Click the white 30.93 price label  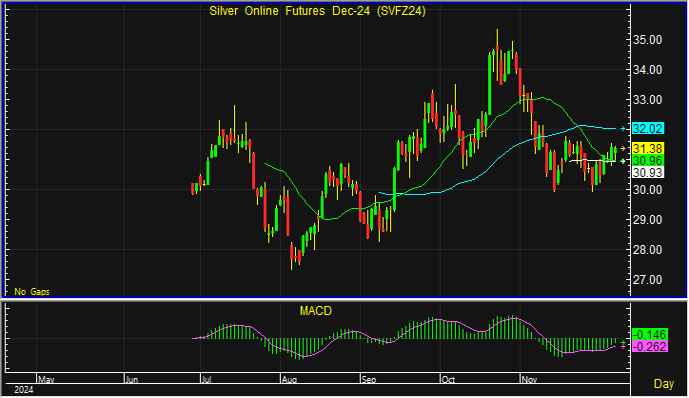point(648,173)
